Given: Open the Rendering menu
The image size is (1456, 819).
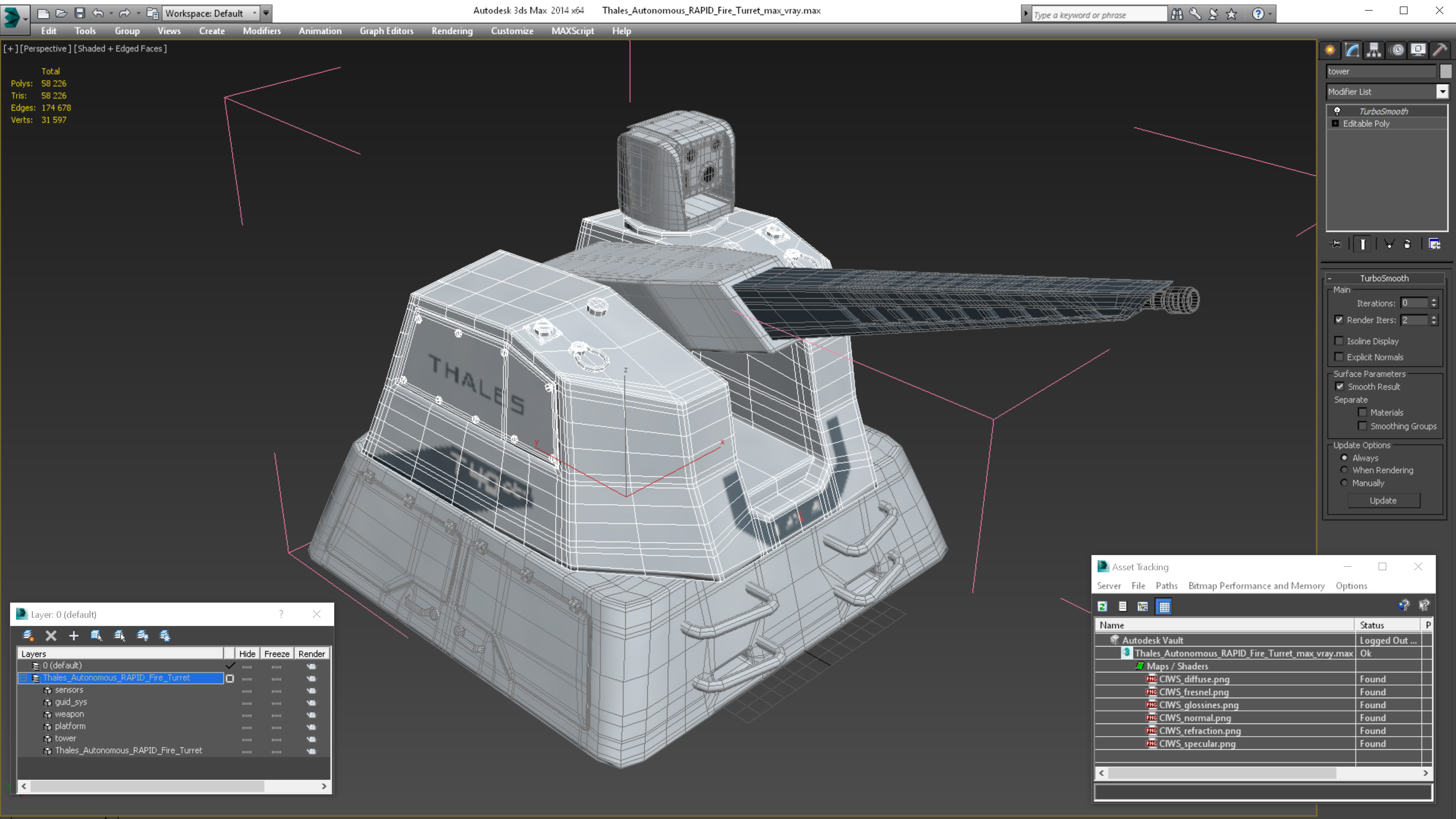Looking at the screenshot, I should point(452,31).
